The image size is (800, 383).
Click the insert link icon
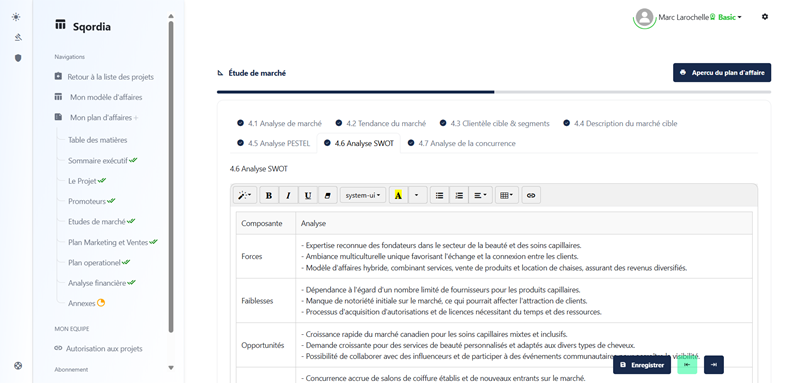click(531, 195)
